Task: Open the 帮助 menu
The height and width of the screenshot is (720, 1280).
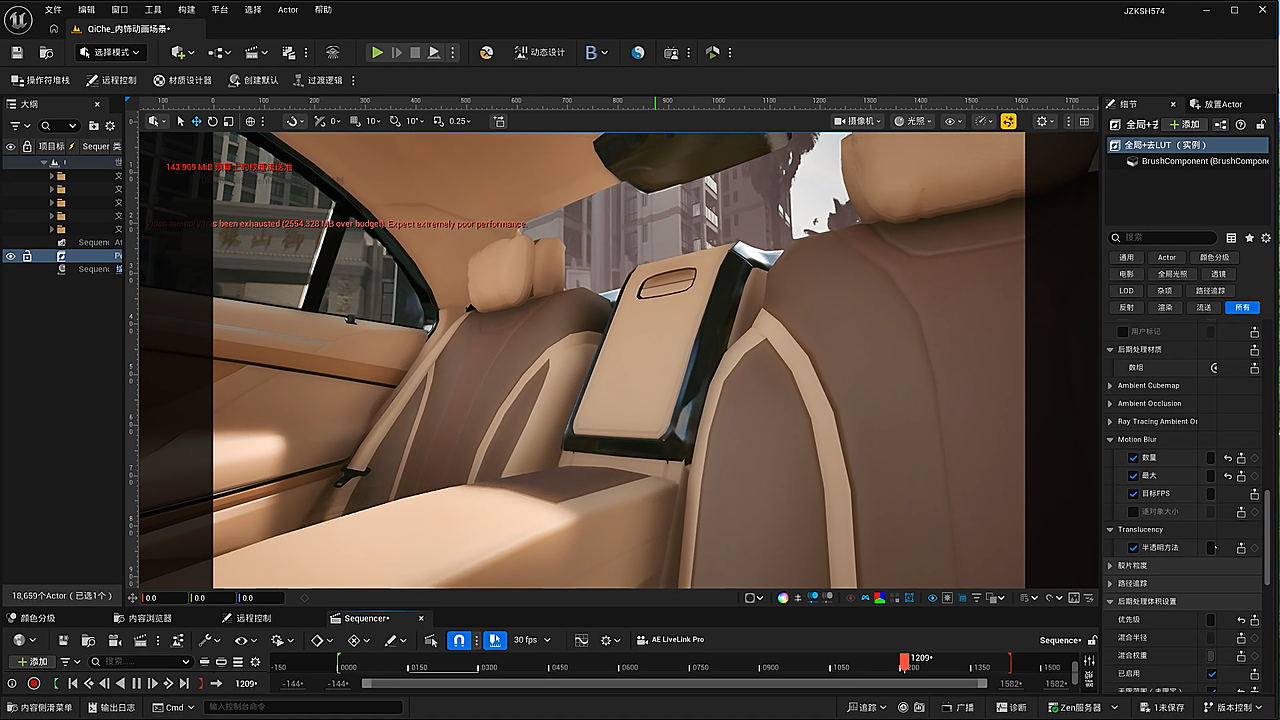Action: pos(323,10)
